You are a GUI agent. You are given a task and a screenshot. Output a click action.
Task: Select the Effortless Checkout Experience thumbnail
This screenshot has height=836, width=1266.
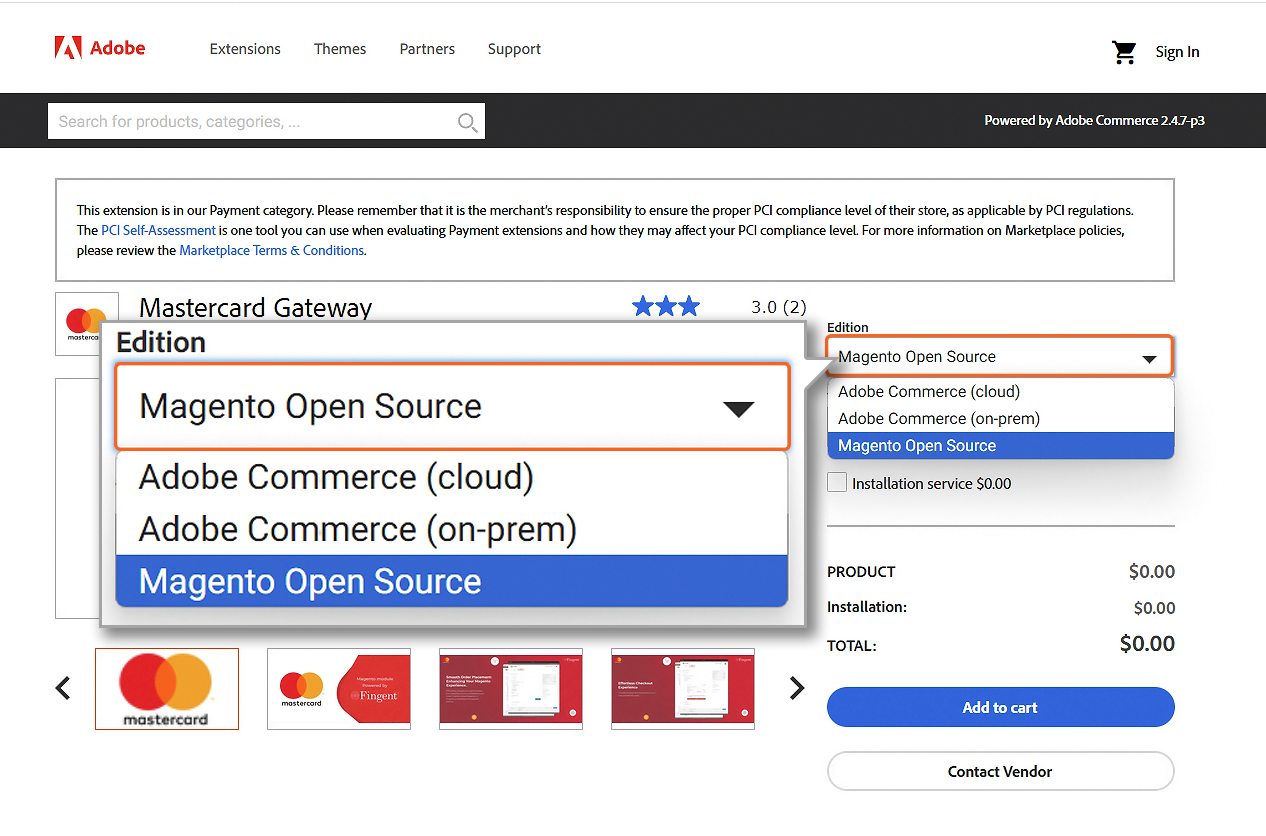683,689
